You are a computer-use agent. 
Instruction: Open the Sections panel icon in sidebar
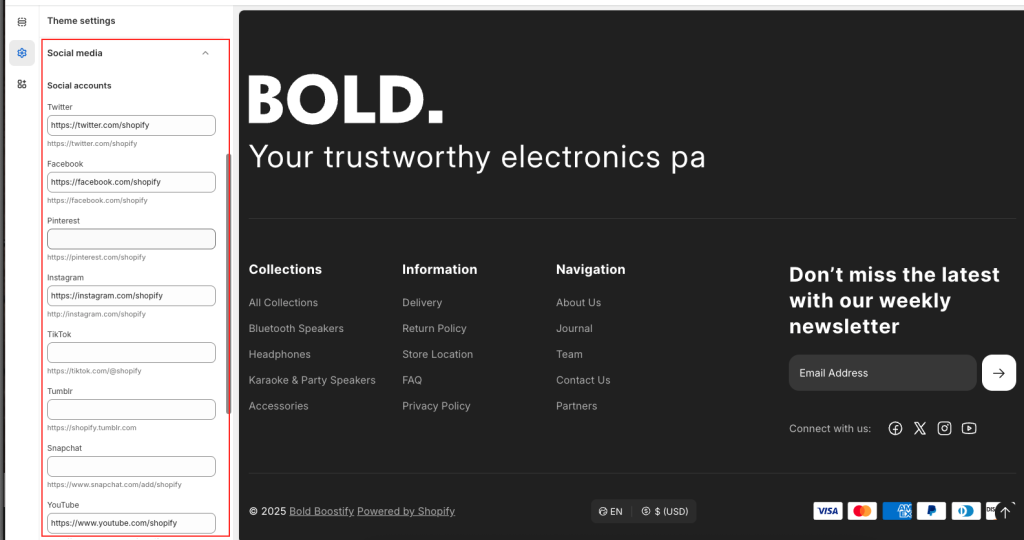point(22,21)
